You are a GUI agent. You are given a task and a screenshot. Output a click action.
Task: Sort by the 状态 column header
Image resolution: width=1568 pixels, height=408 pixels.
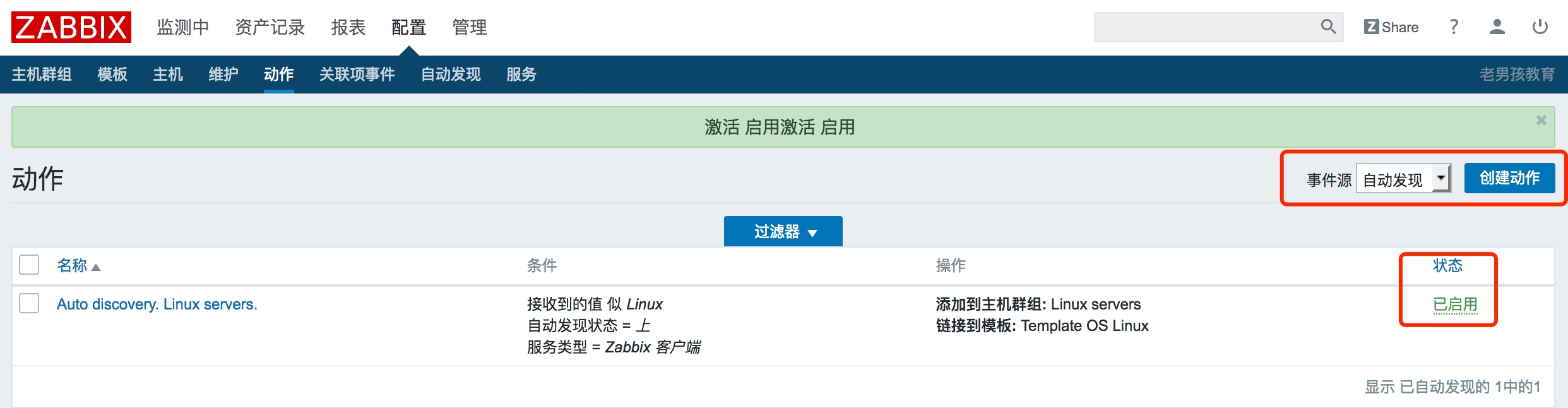coord(1447,265)
